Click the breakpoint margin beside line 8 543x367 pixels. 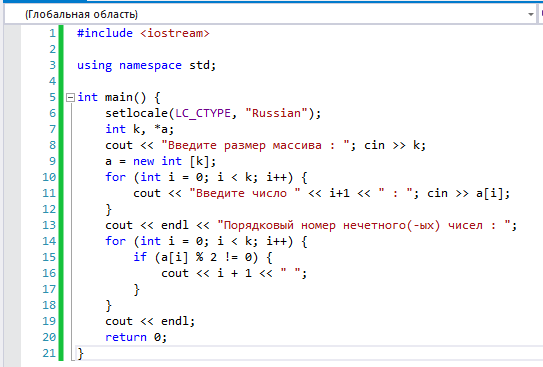[12, 145]
